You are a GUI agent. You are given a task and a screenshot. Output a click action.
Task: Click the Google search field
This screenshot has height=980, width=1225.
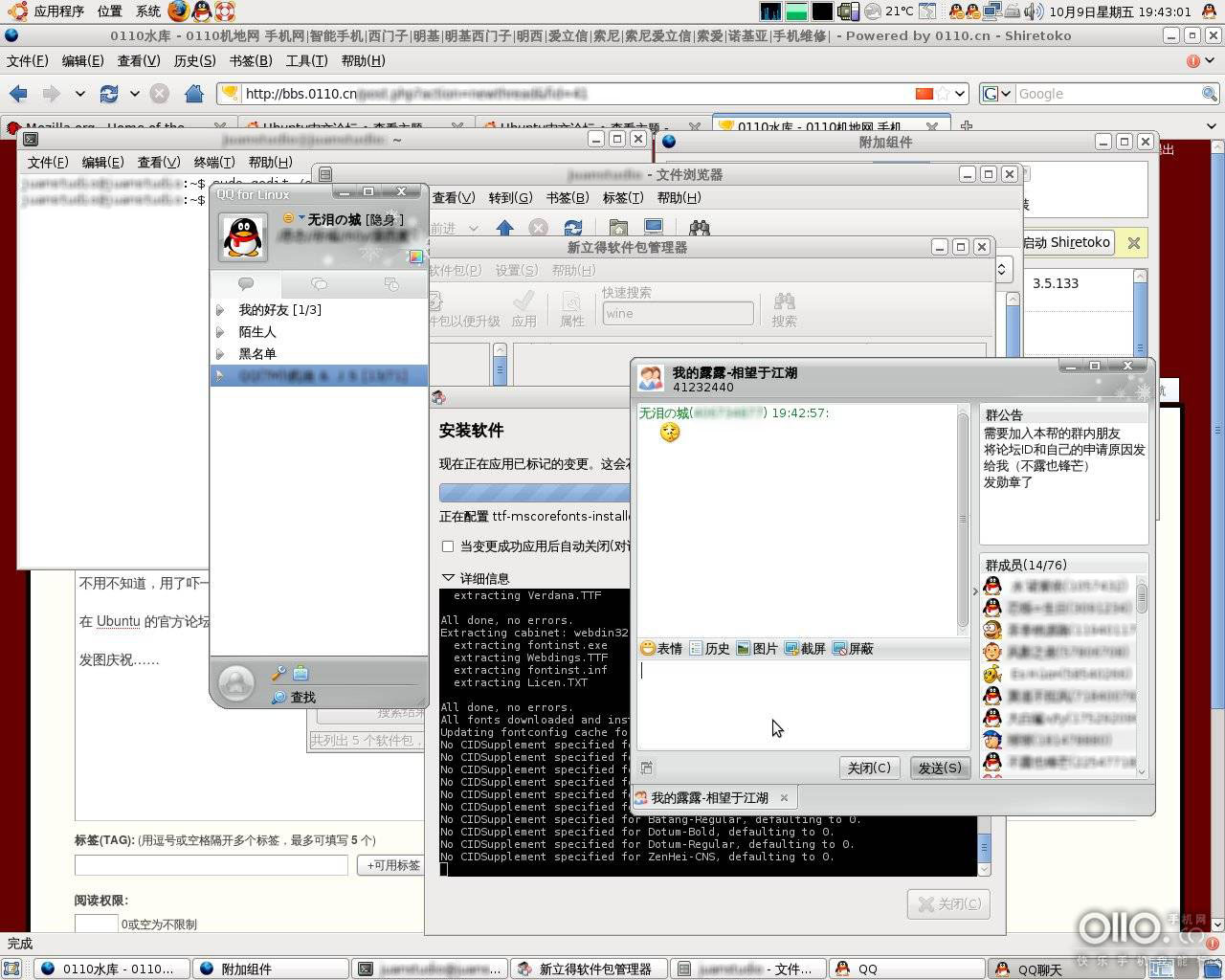coord(1107,94)
